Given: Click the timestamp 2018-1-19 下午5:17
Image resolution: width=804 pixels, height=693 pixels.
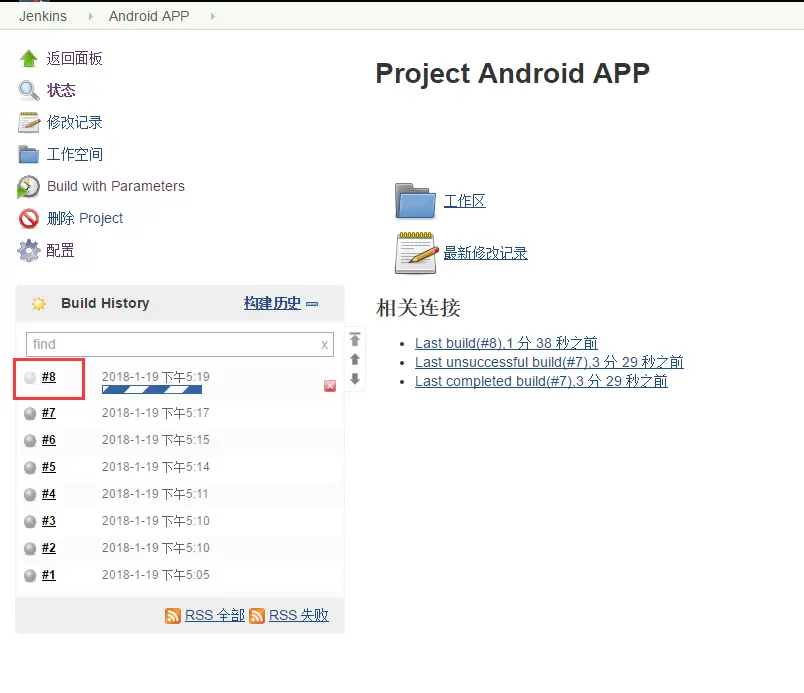Looking at the screenshot, I should 156,413.
